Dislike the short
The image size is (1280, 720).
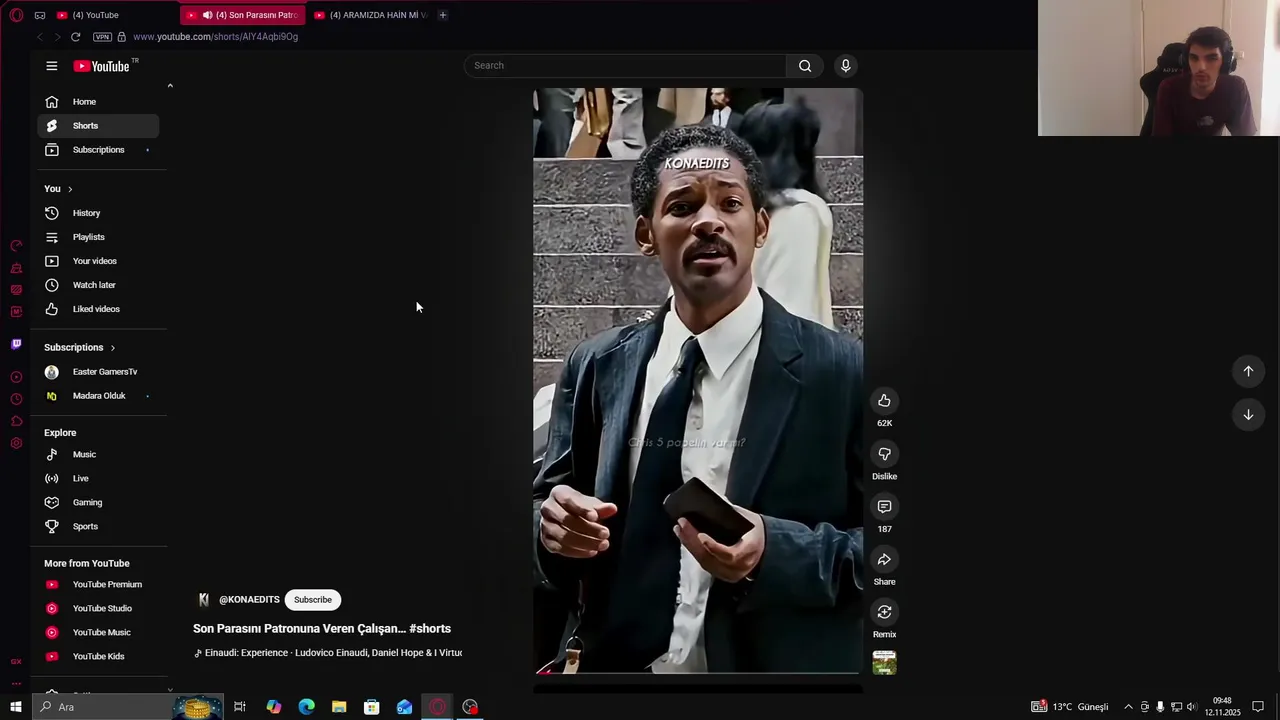884,454
